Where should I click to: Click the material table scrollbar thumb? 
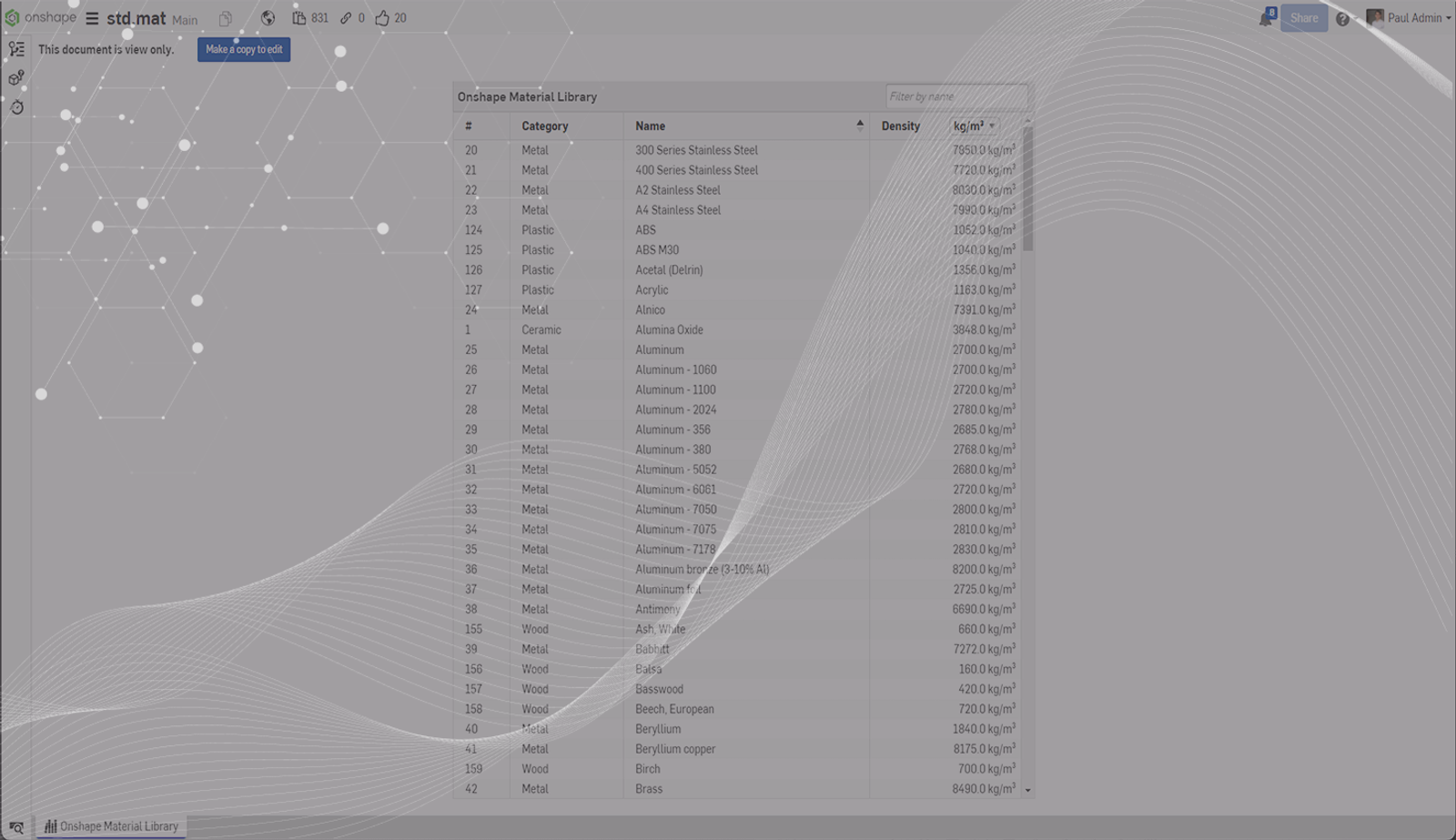pos(1027,187)
